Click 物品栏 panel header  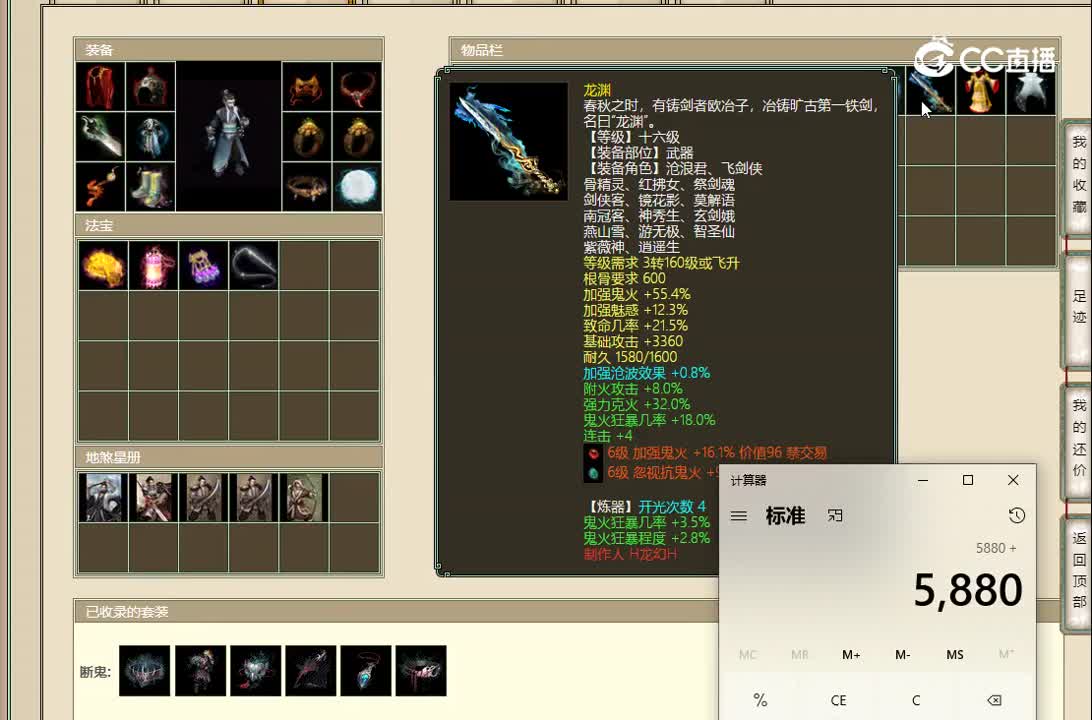(754, 50)
